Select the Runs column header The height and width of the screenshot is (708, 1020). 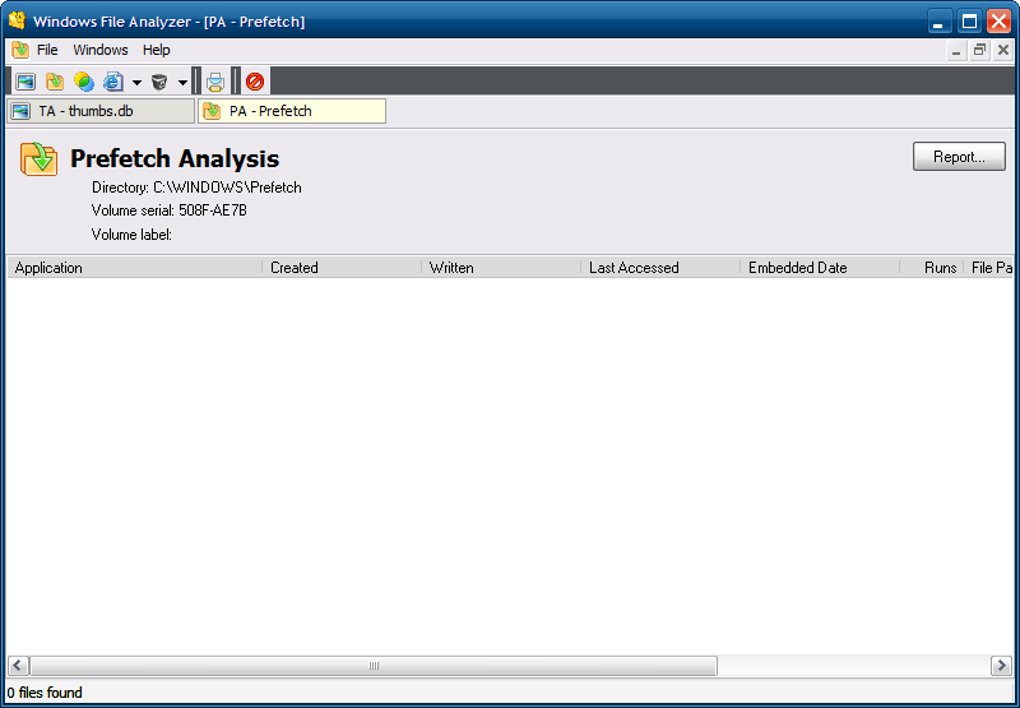coord(939,267)
